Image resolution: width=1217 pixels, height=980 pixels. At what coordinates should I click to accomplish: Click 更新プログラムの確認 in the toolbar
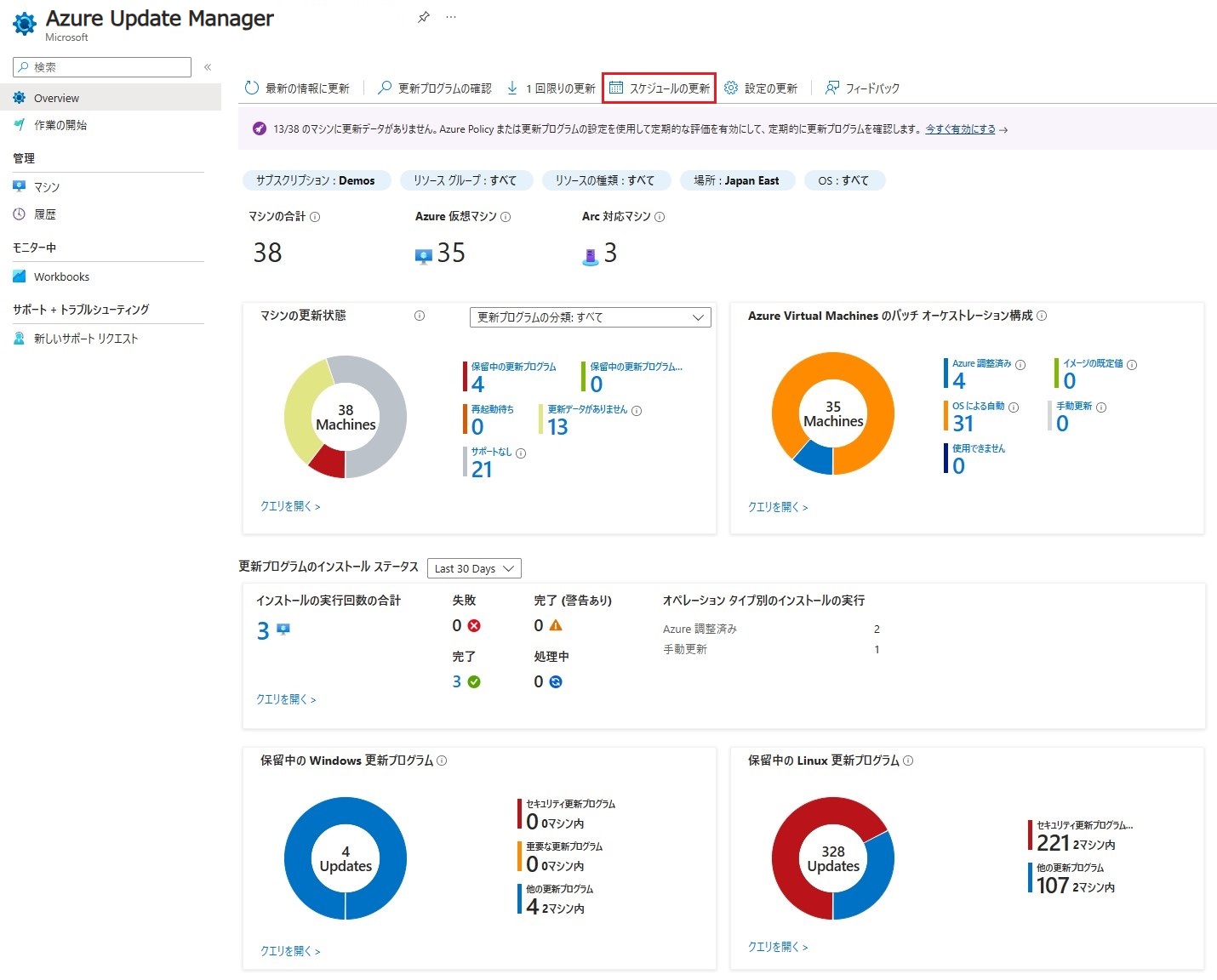(435, 88)
